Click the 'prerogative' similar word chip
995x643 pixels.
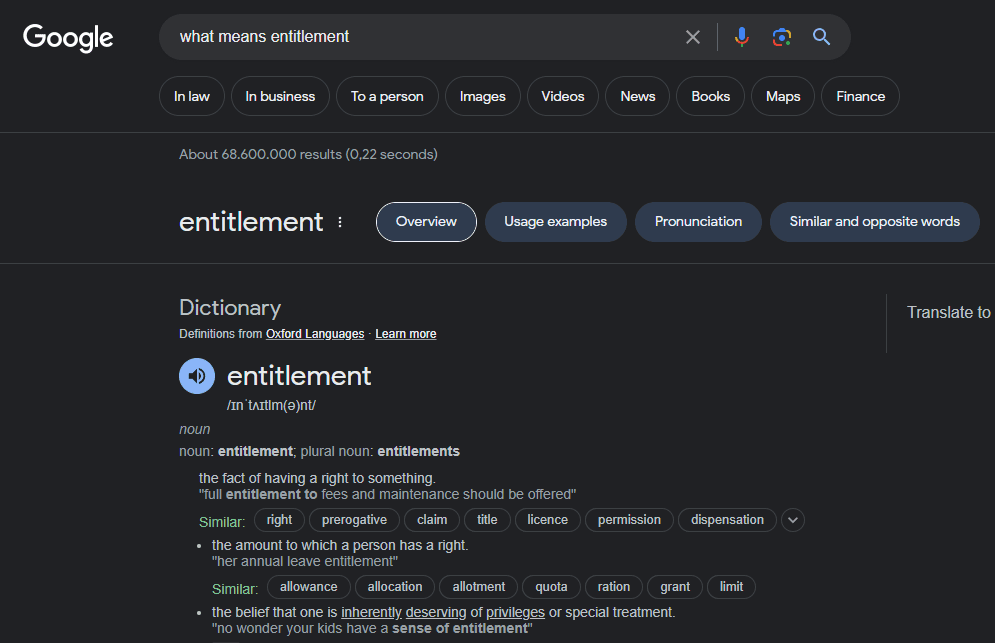[x=354, y=520]
